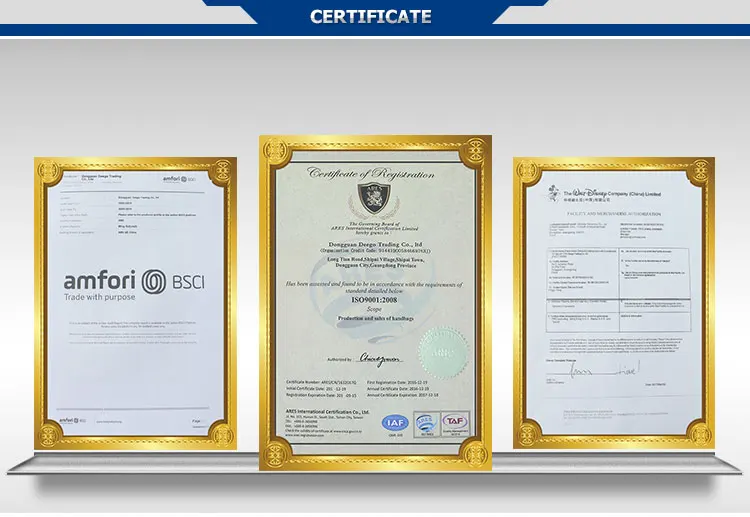Click the ARES globe logo between IAF and TAF

426,424
